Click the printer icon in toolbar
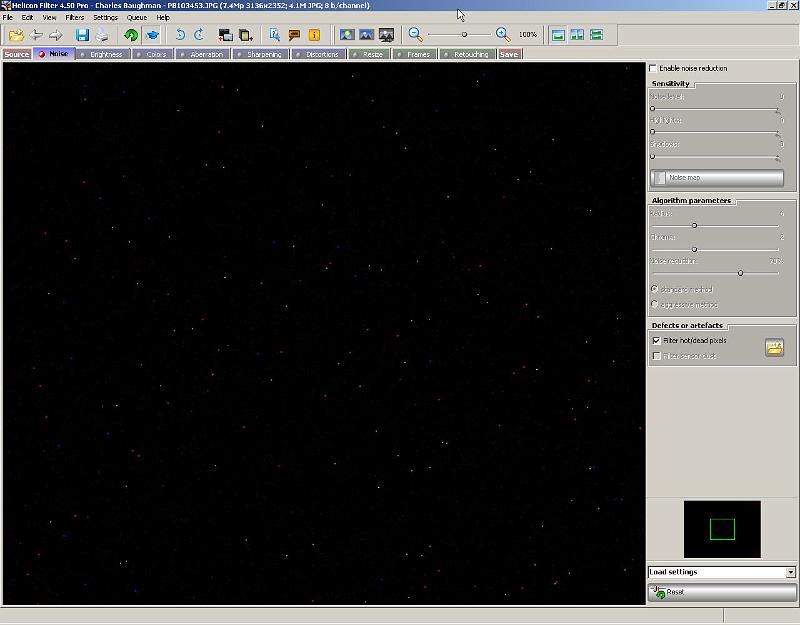Viewport: 800px width, 625px height. 102,35
